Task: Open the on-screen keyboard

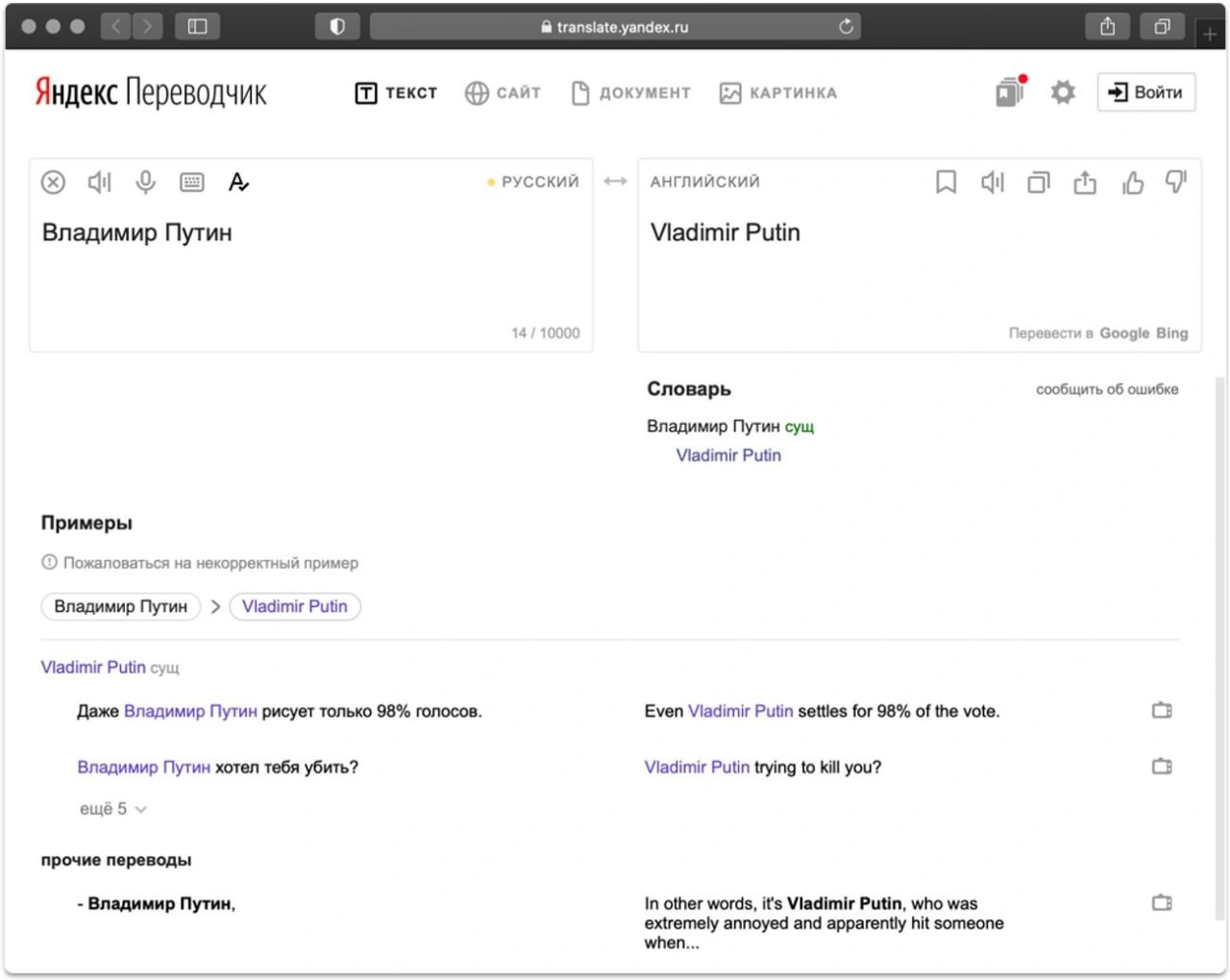Action: click(192, 182)
